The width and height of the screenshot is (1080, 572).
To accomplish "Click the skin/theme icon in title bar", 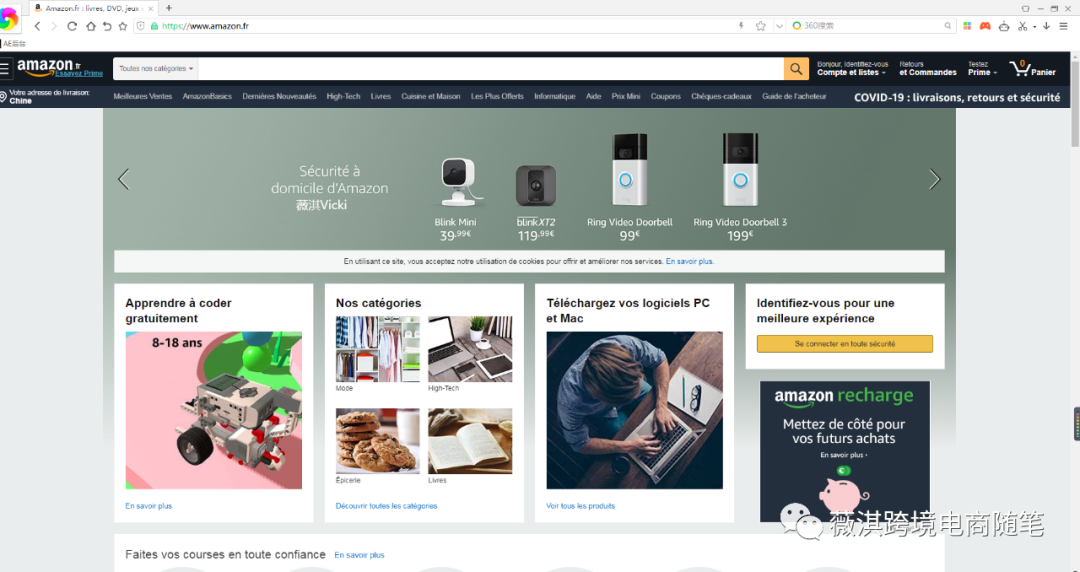I will pos(1026,8).
